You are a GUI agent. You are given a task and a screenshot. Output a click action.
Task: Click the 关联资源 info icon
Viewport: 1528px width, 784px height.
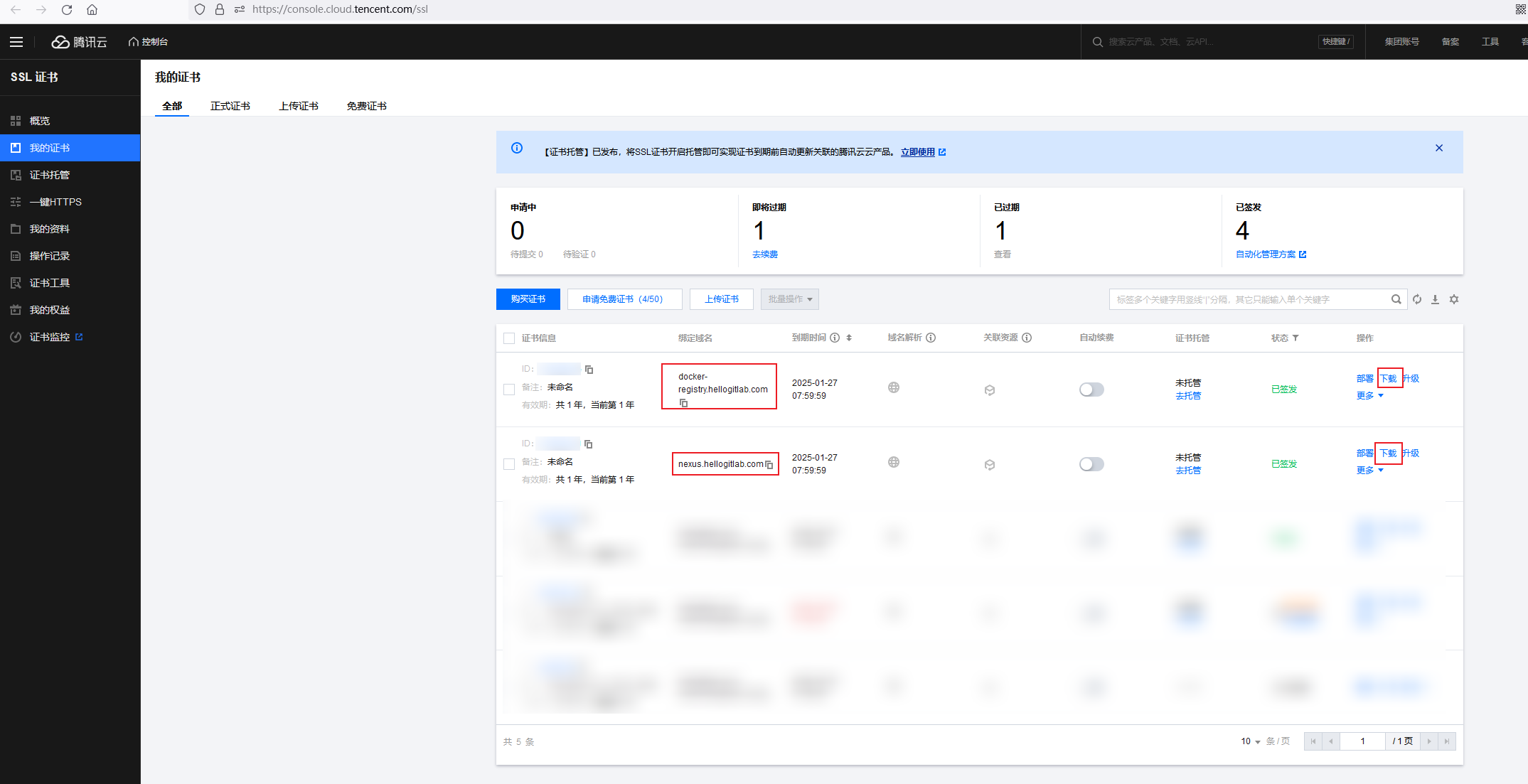tap(1027, 338)
